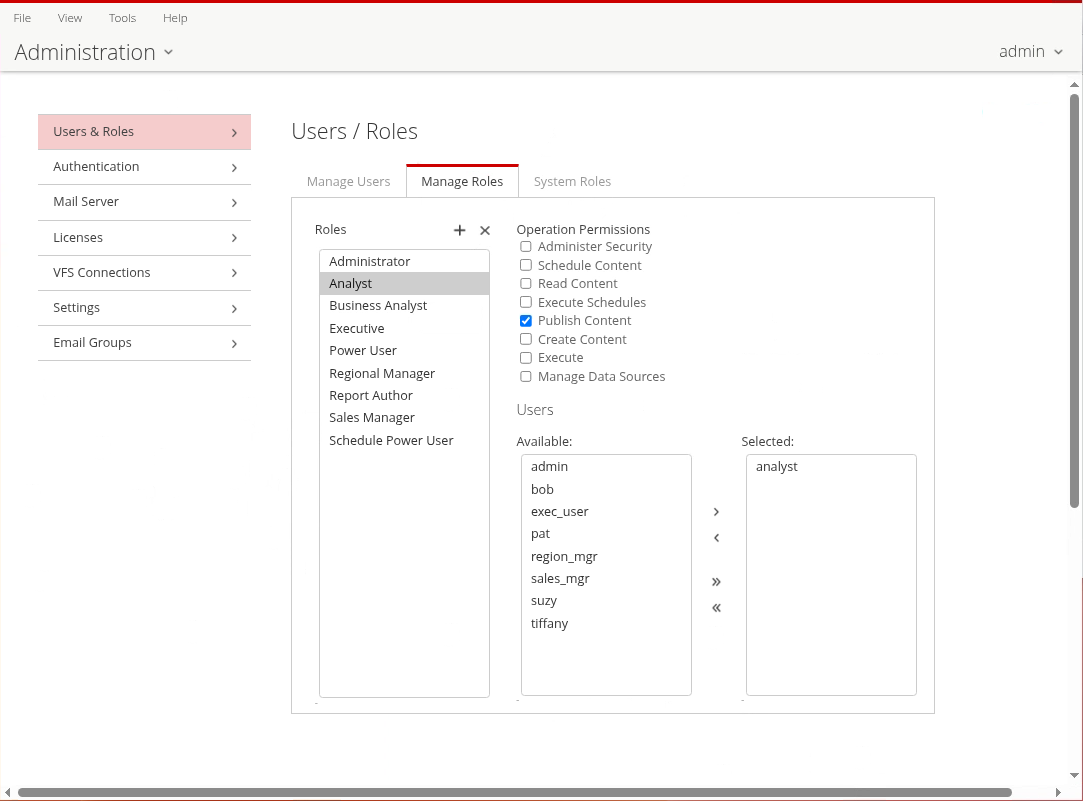Enable the Administer Security checkbox
Screen dimensions: 1083x801
click(526, 247)
